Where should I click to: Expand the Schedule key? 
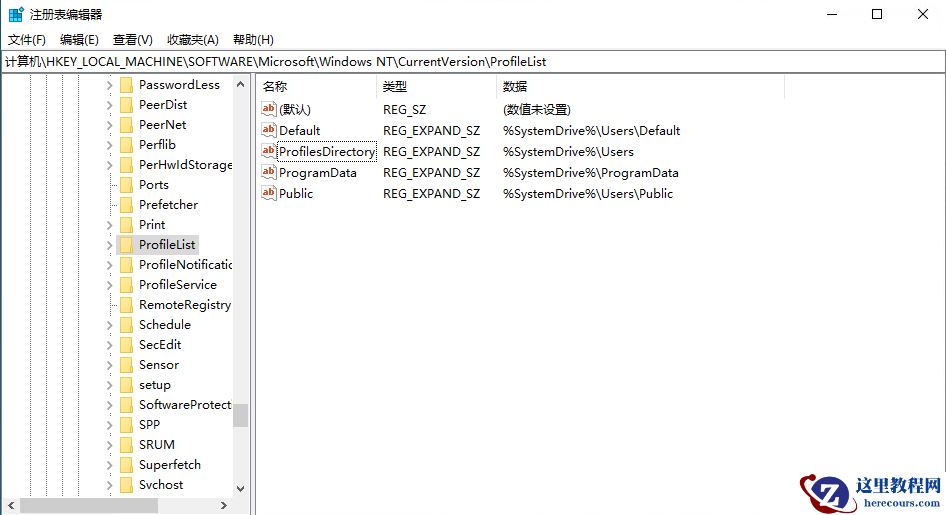pos(109,325)
